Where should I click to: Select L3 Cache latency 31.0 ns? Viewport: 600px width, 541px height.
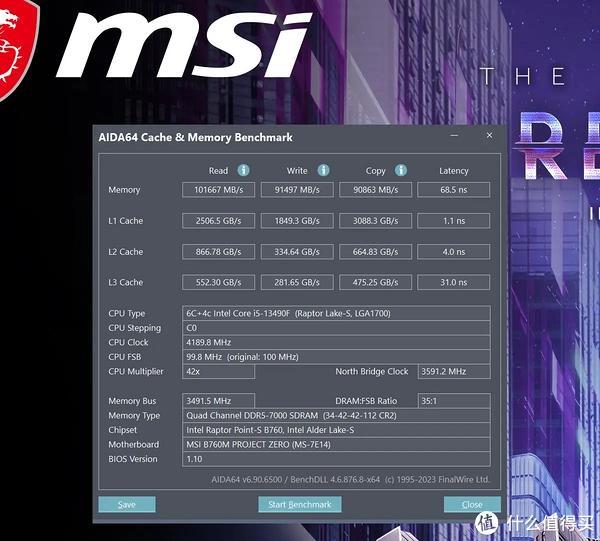[x=453, y=282]
